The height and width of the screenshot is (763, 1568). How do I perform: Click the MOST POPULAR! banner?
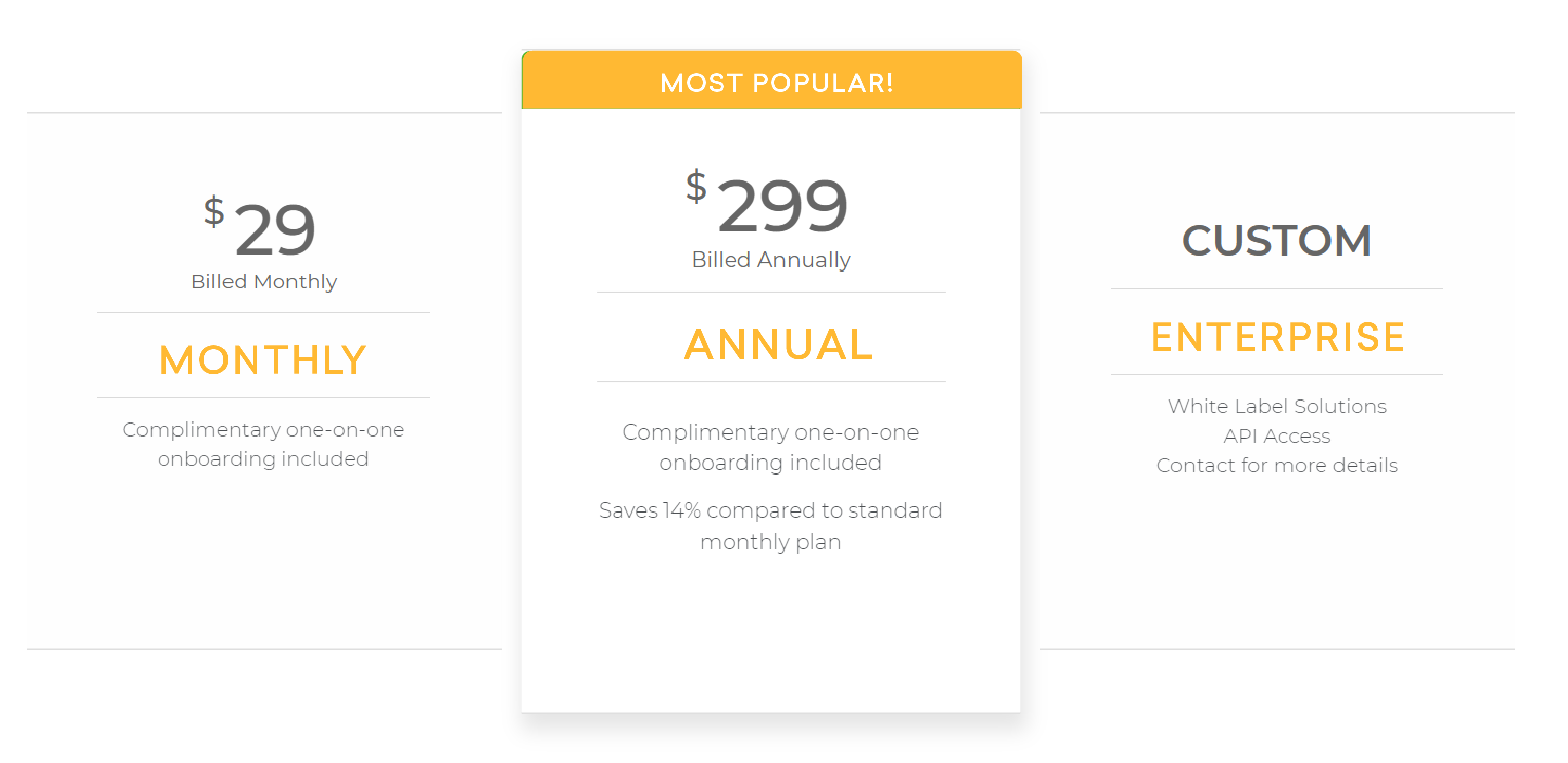(x=772, y=81)
